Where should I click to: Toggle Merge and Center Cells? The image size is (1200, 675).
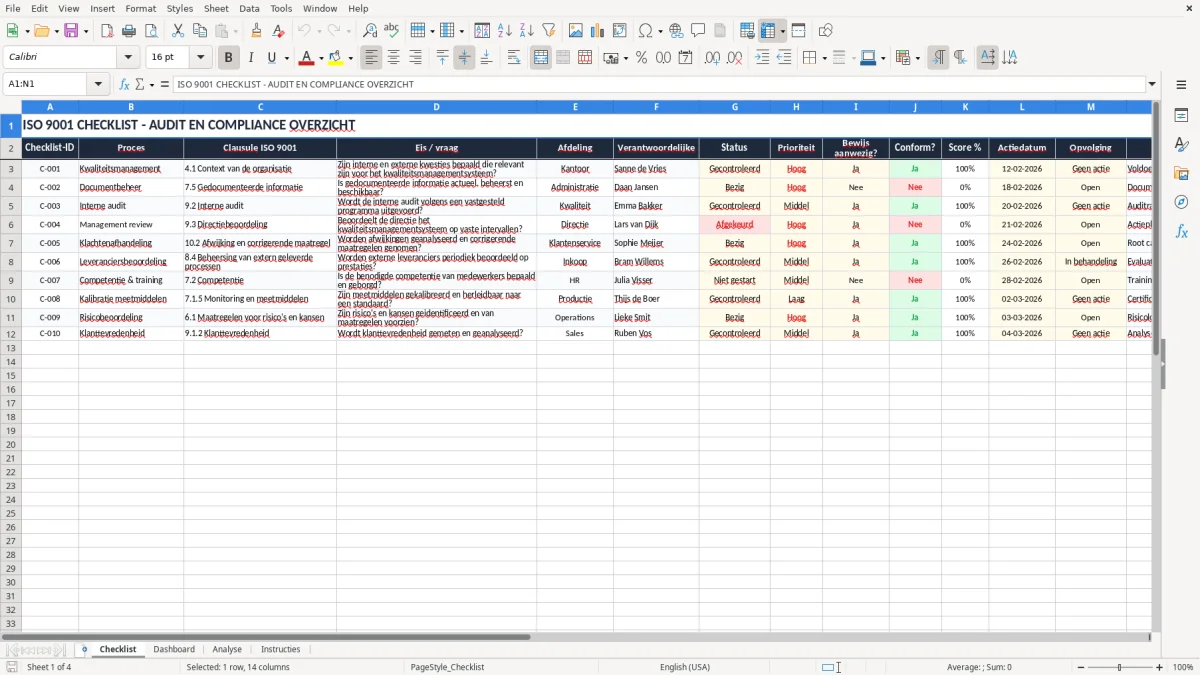tap(541, 58)
